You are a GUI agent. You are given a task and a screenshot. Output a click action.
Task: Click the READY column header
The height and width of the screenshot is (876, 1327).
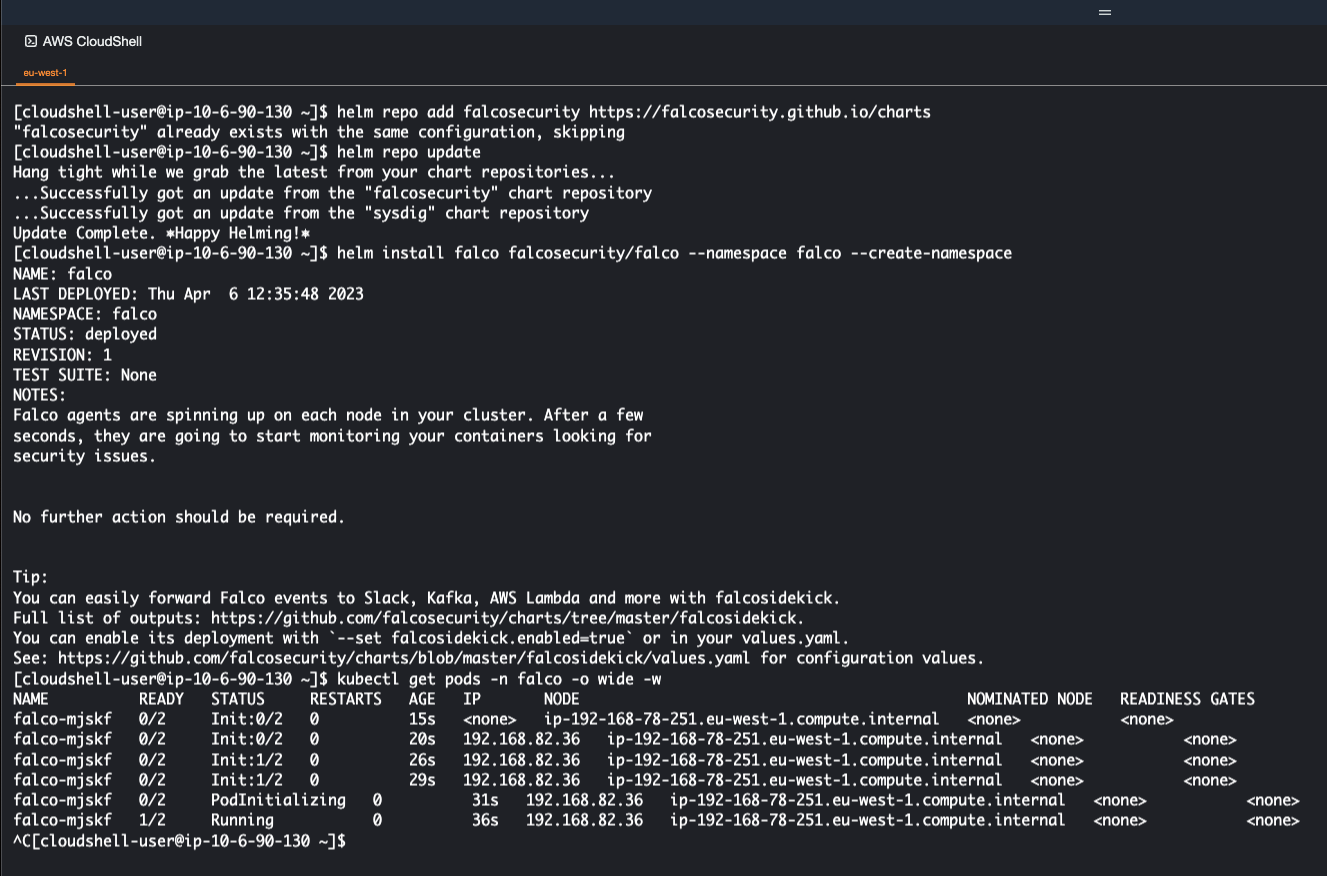click(x=161, y=698)
